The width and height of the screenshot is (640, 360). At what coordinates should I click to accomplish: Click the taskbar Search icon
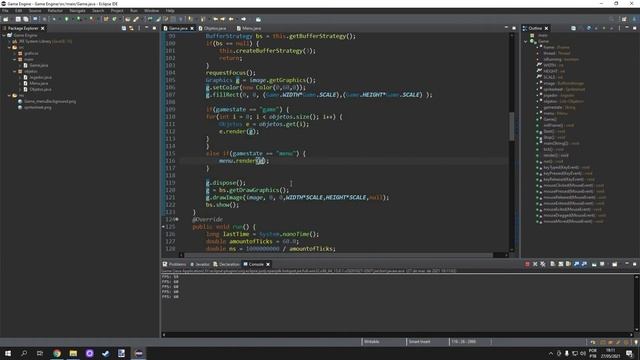click(24, 353)
